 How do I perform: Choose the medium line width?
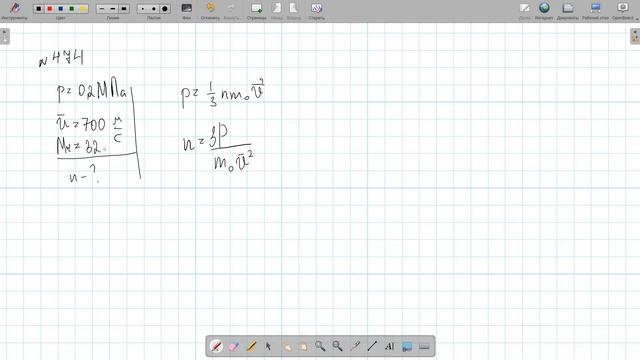coord(113,9)
